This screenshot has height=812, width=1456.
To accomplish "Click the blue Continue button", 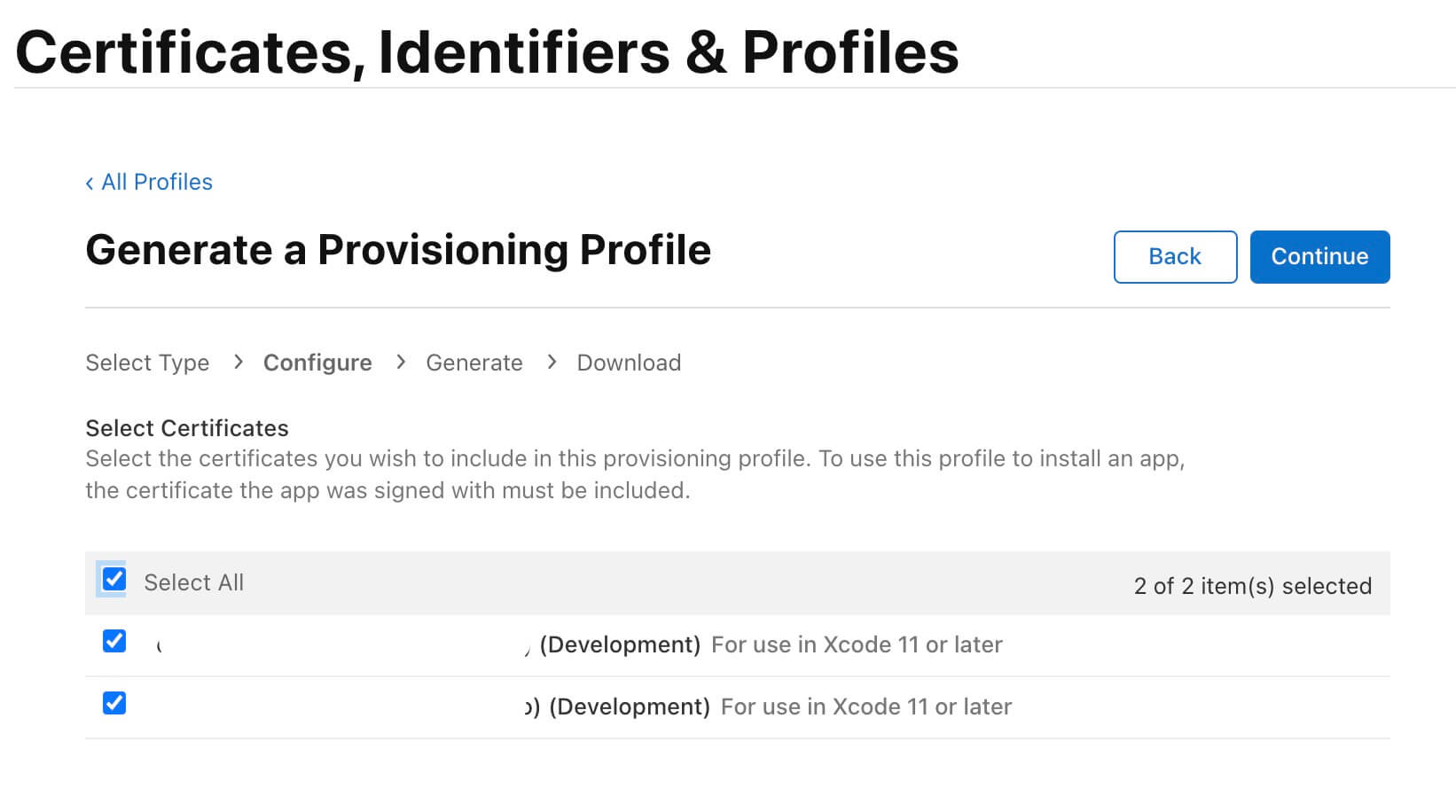I will coord(1319,257).
